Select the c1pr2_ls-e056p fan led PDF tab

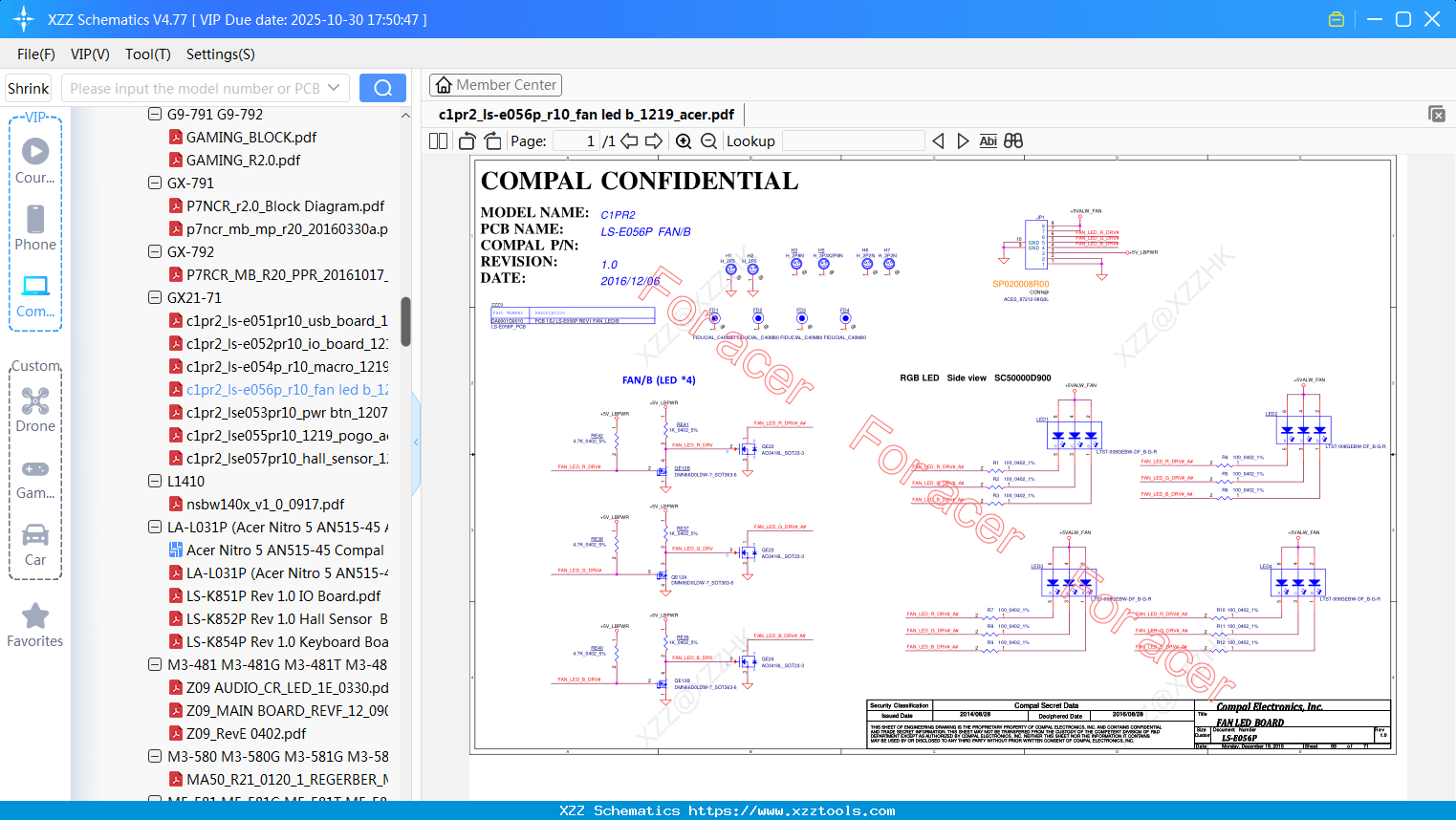click(x=586, y=115)
